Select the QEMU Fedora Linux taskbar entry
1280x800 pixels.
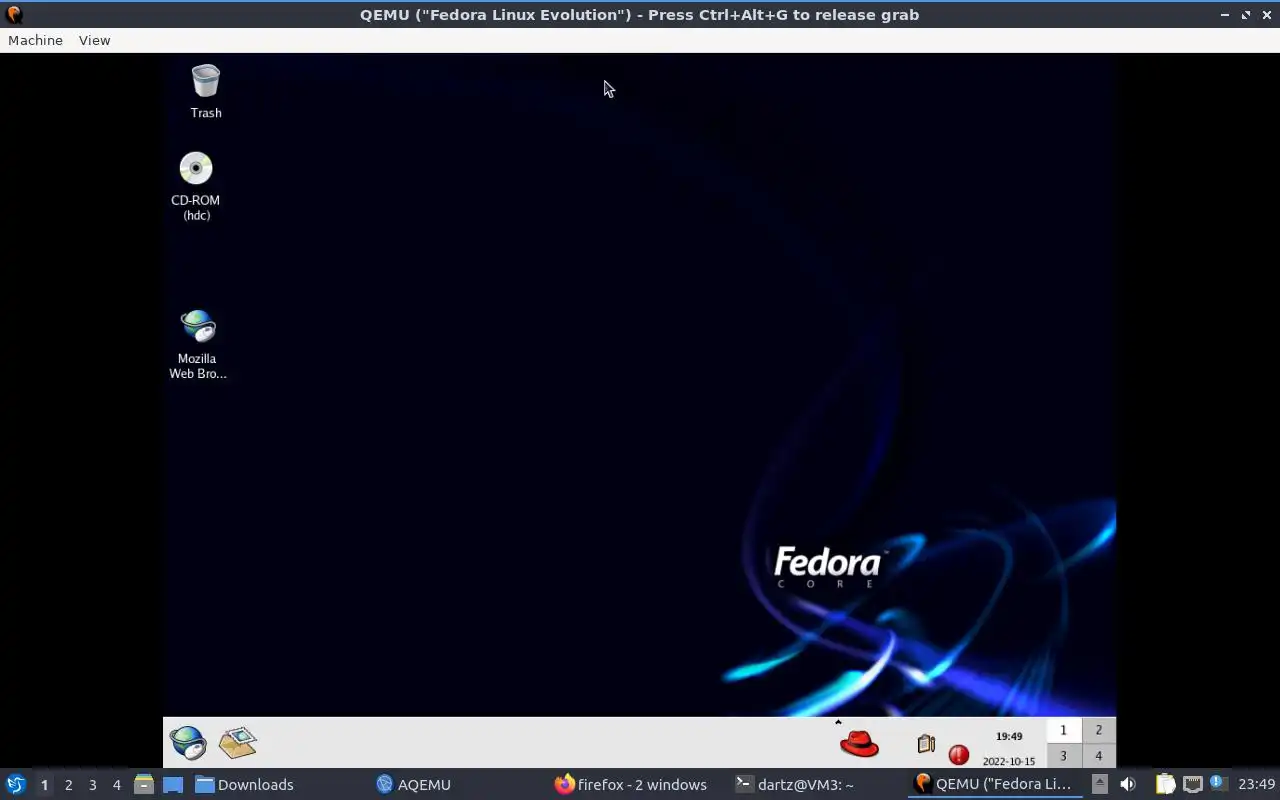[x=994, y=784]
